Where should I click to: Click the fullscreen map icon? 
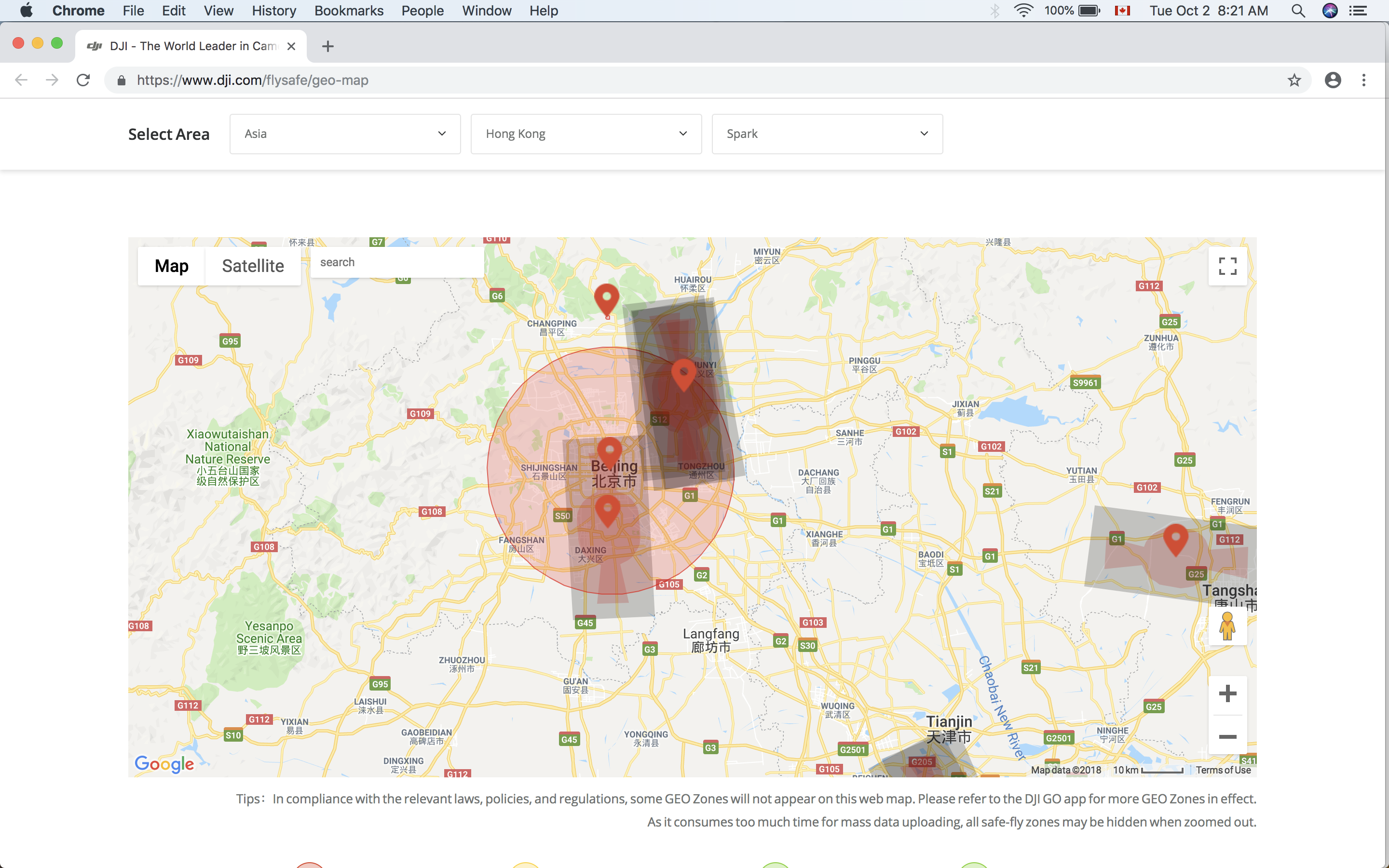(1227, 266)
